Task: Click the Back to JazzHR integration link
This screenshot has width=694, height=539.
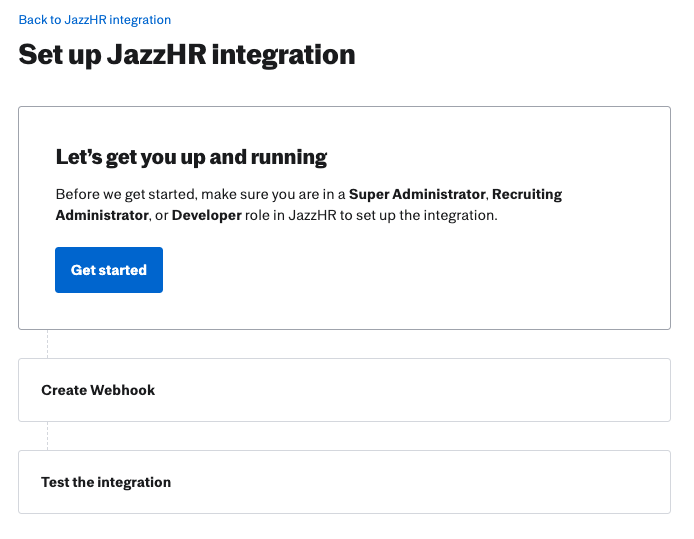Action: (x=95, y=20)
